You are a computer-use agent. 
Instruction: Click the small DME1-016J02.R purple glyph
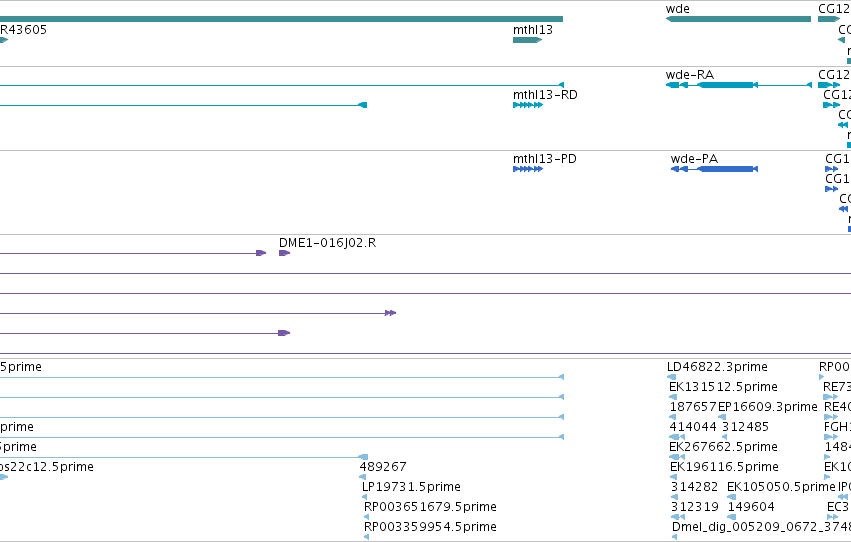(x=284, y=253)
